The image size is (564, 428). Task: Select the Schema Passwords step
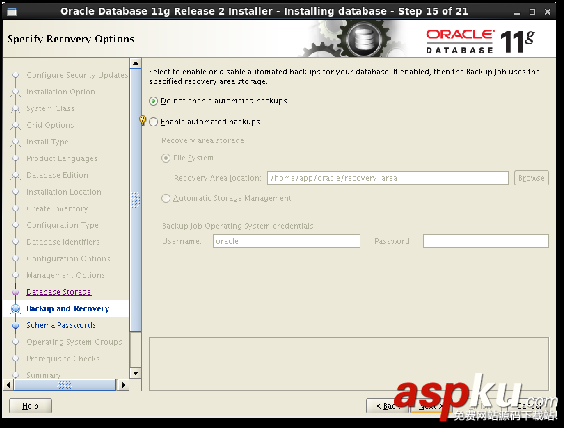61,325
